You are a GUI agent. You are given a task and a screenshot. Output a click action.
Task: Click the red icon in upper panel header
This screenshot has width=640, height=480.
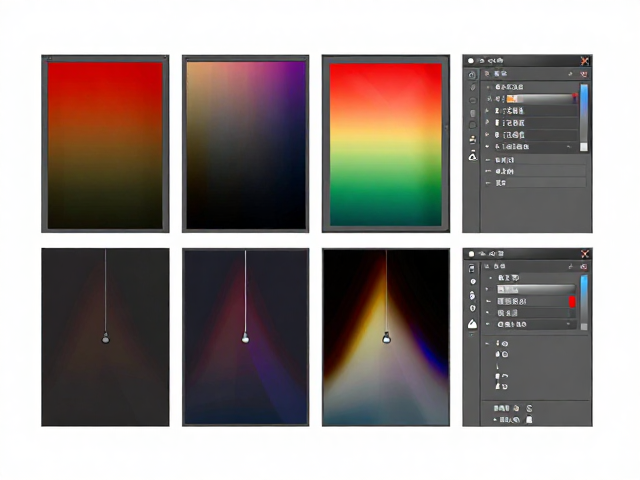tap(584, 74)
